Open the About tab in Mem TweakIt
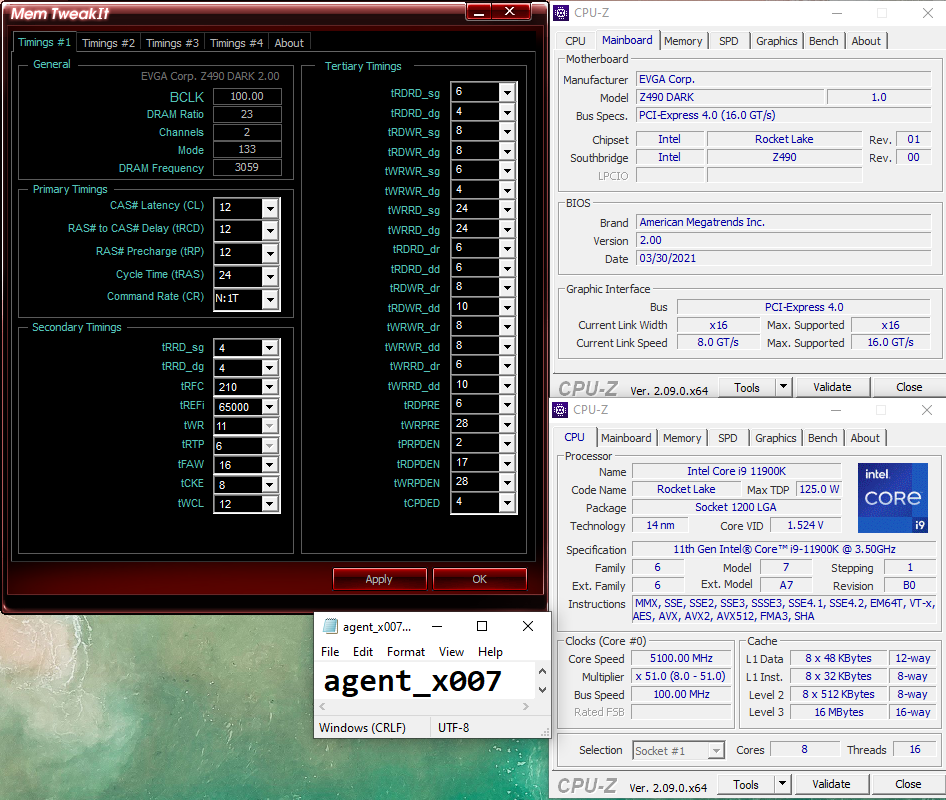The image size is (946, 800). (289, 43)
